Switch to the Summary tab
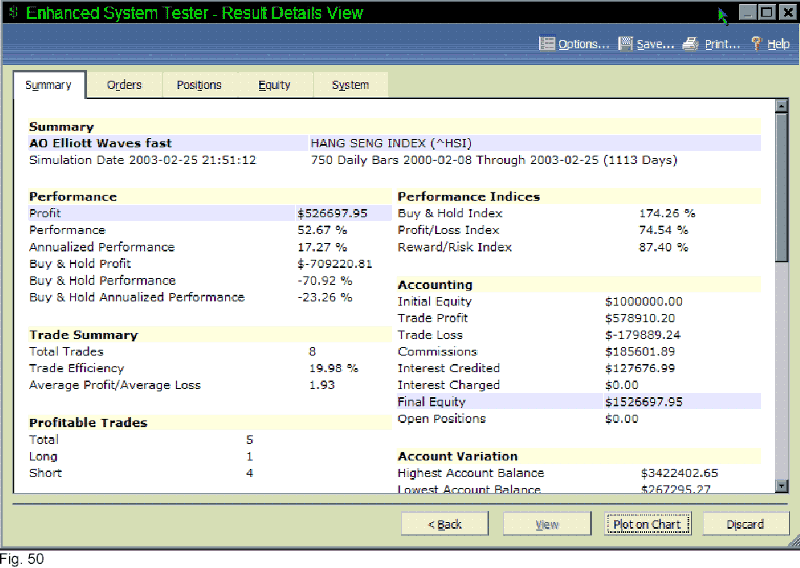This screenshot has width=800, height=568. coord(49,85)
